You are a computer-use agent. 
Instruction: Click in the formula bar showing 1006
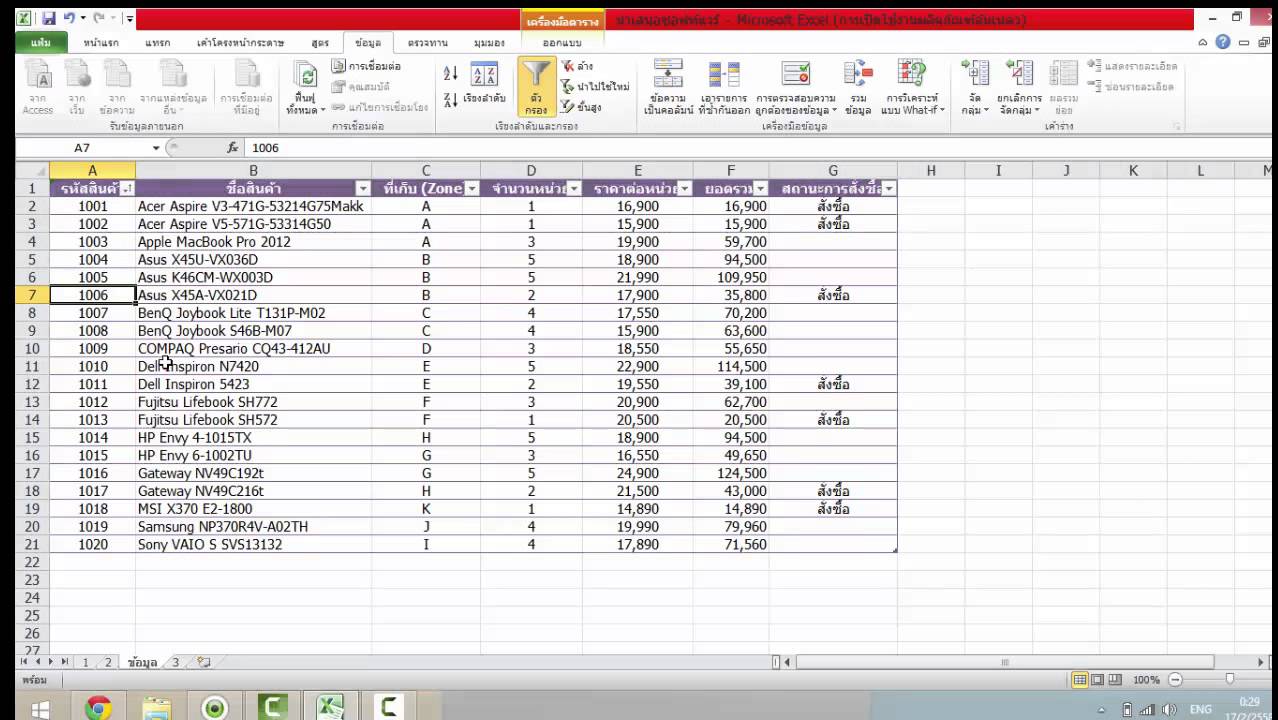click(x=760, y=147)
